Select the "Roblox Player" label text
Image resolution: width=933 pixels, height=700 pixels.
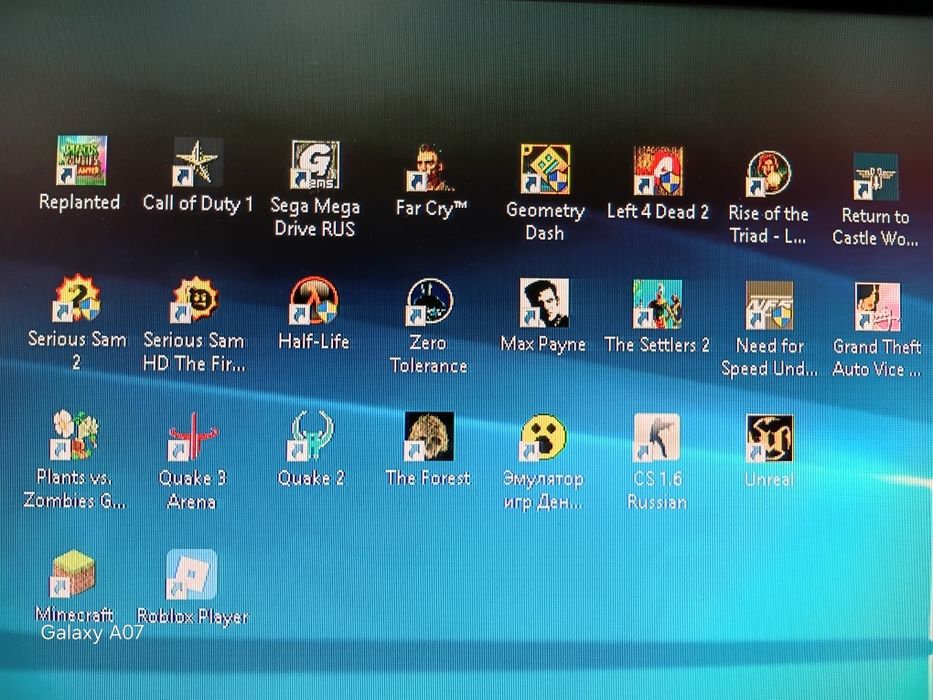[193, 616]
